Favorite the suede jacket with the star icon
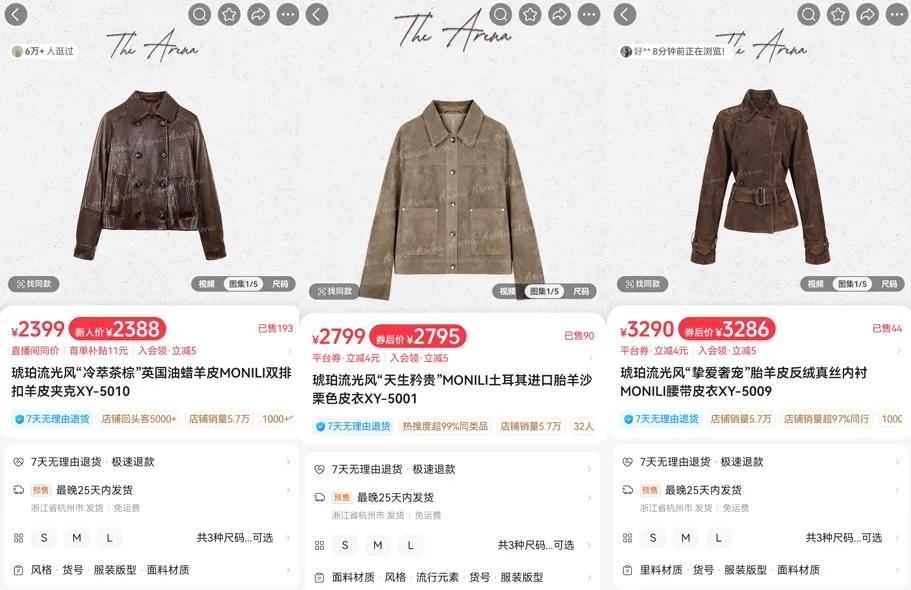This screenshot has height=590, width=911. (530, 15)
